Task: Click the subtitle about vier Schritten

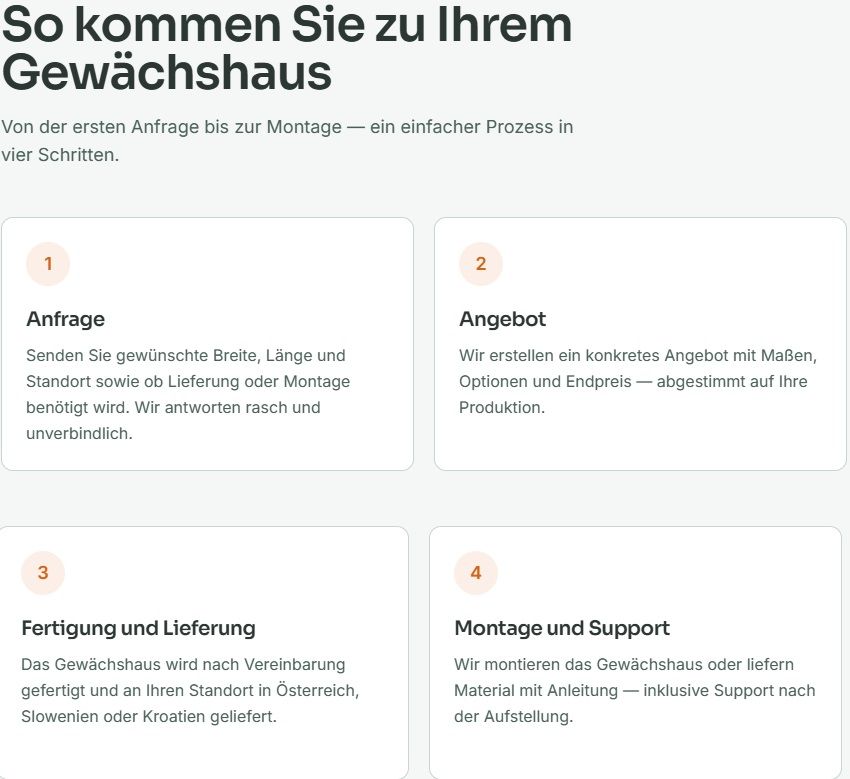Action: coord(287,140)
